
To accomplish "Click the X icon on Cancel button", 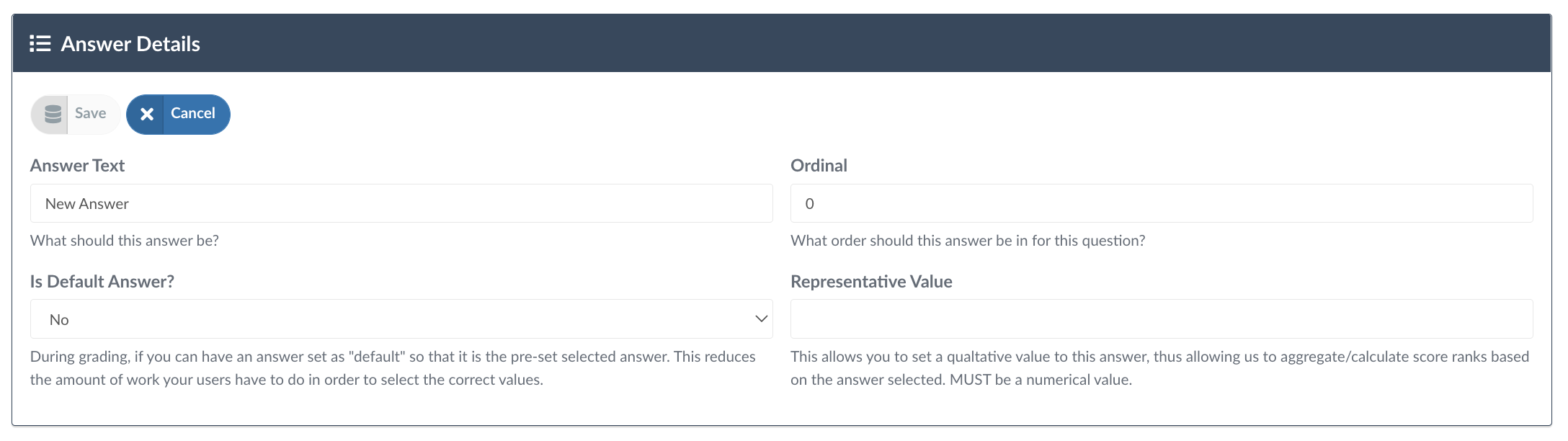I will tap(146, 114).
